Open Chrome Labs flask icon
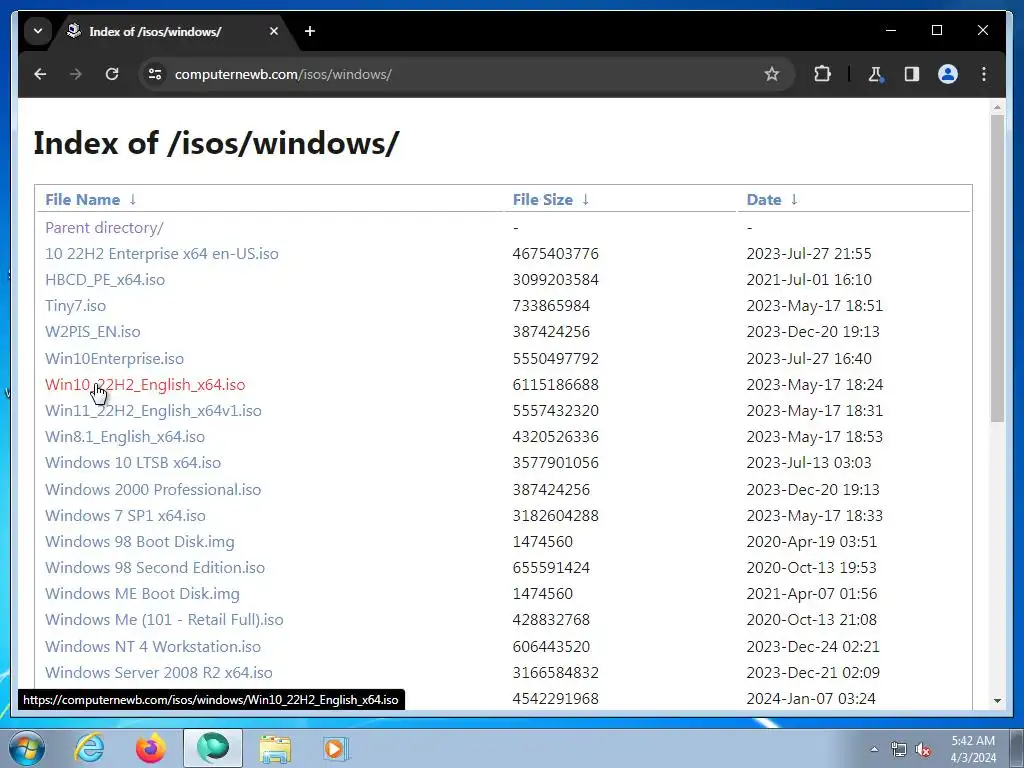 [x=876, y=74]
